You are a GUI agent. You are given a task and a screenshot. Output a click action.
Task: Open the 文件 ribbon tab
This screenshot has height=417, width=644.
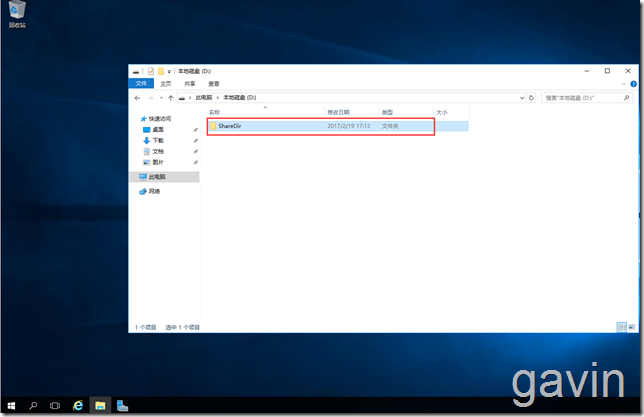click(x=141, y=83)
